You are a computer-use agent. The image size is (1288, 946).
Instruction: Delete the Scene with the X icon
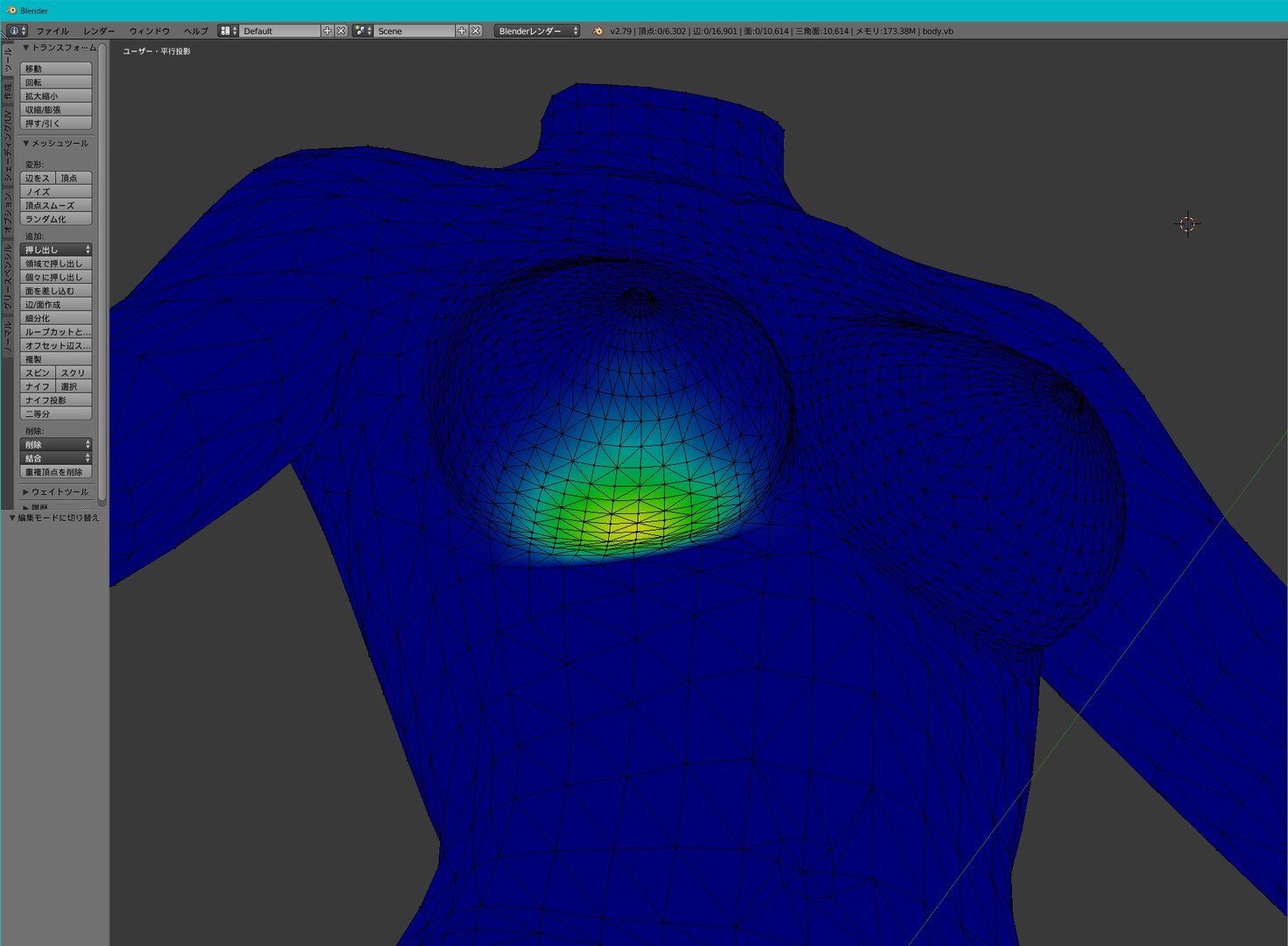coord(476,31)
